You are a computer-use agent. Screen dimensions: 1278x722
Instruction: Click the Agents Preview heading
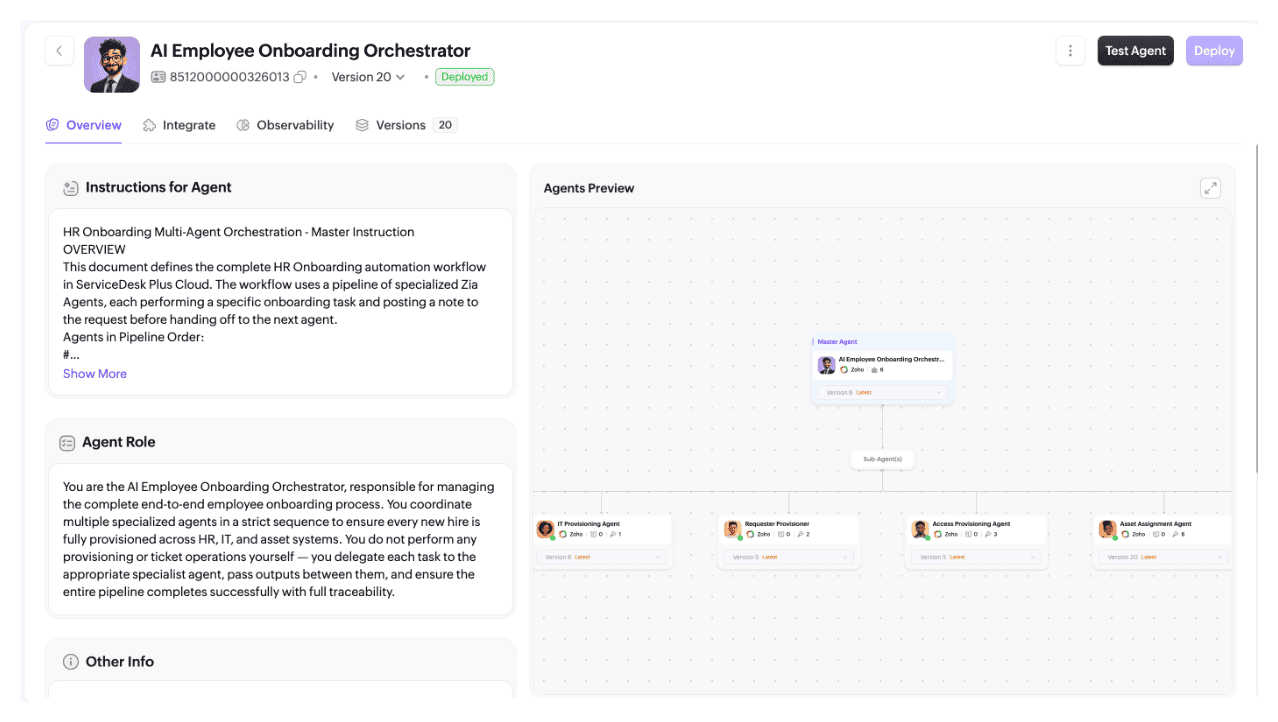click(589, 188)
